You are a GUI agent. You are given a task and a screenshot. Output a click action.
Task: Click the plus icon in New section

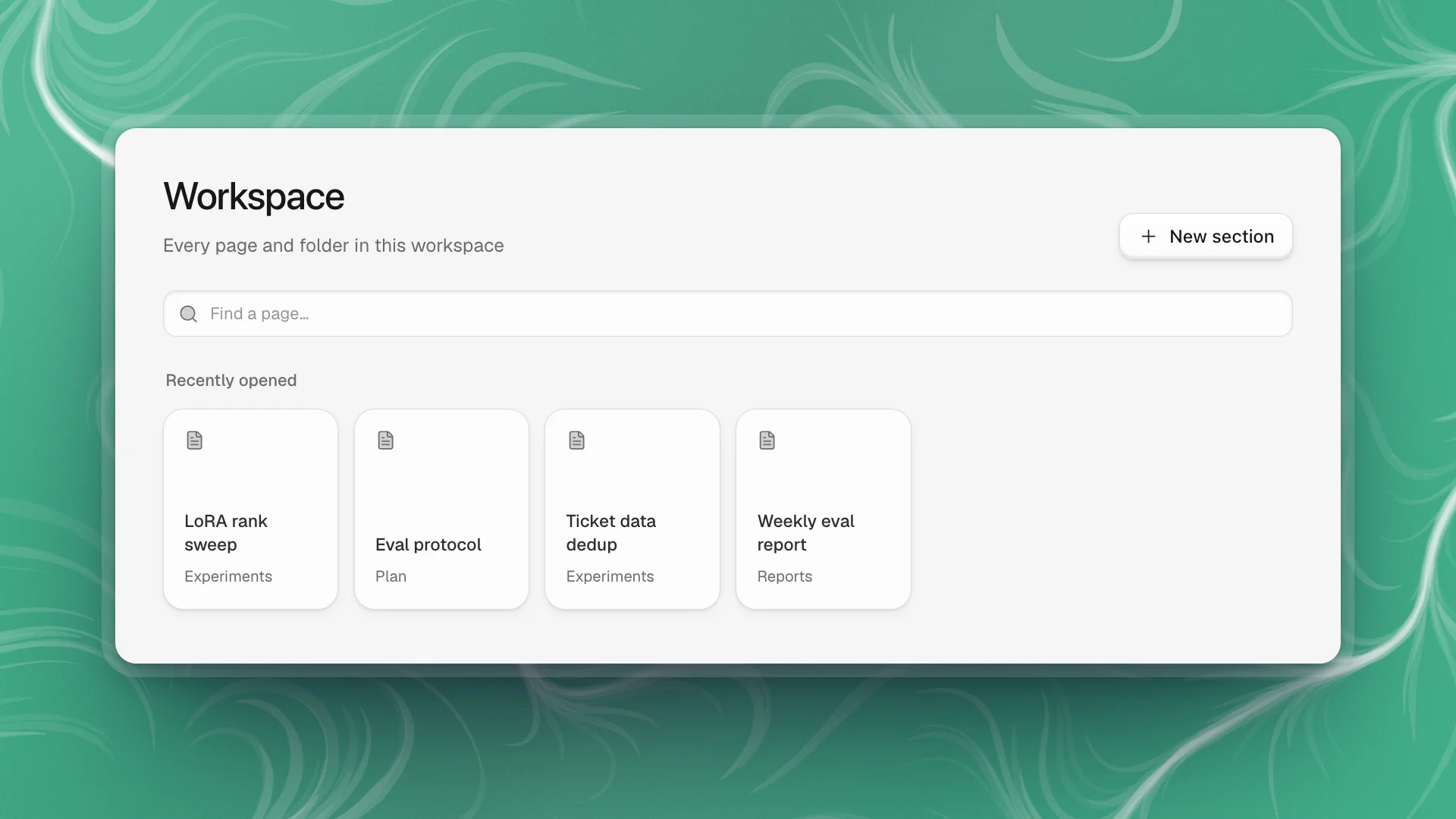pyautogui.click(x=1149, y=237)
